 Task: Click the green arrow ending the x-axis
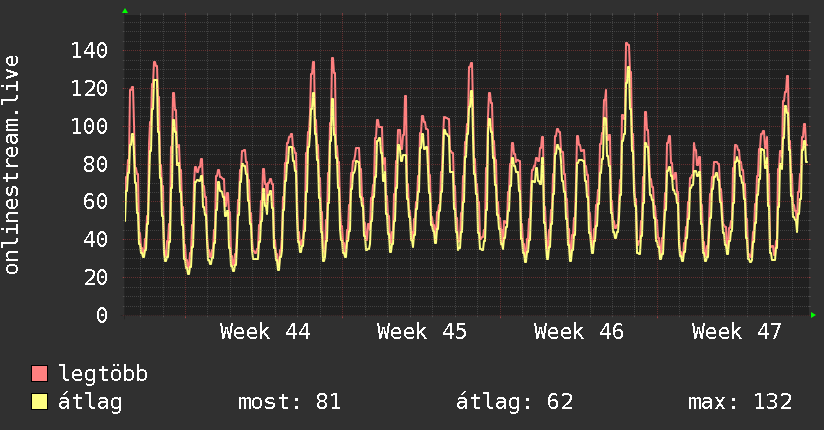pos(813,315)
